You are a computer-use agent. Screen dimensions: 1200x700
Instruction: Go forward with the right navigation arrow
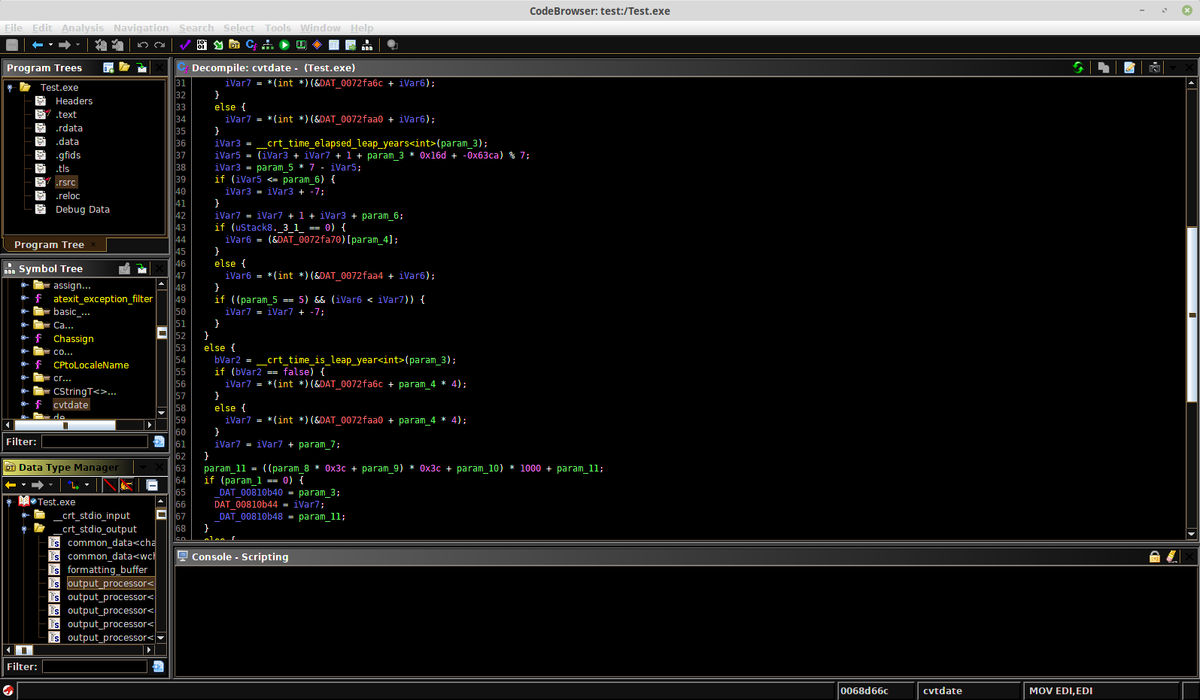click(64, 45)
